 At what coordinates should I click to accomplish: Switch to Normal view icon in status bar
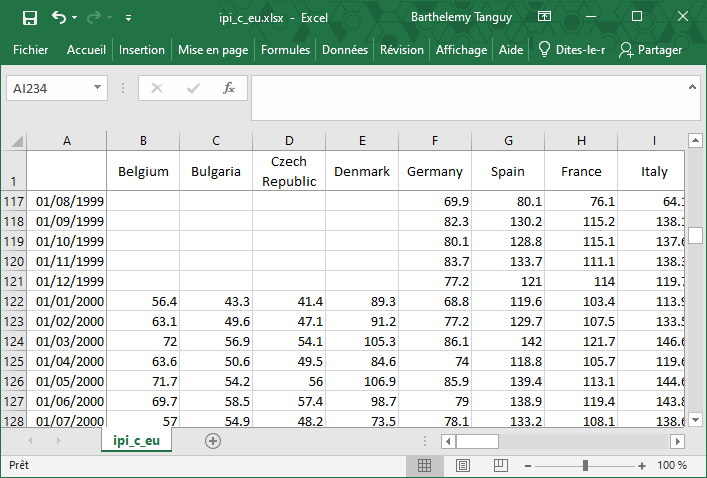tap(424, 465)
